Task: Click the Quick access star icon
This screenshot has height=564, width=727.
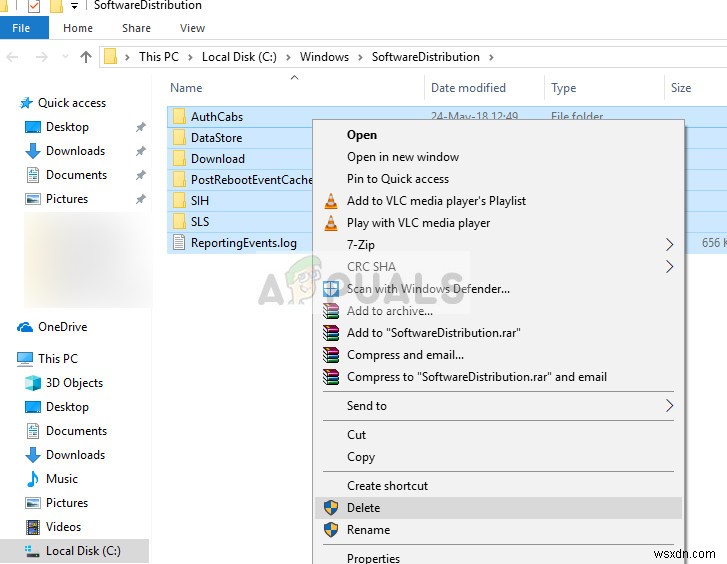Action: pyautogui.click(x=26, y=103)
